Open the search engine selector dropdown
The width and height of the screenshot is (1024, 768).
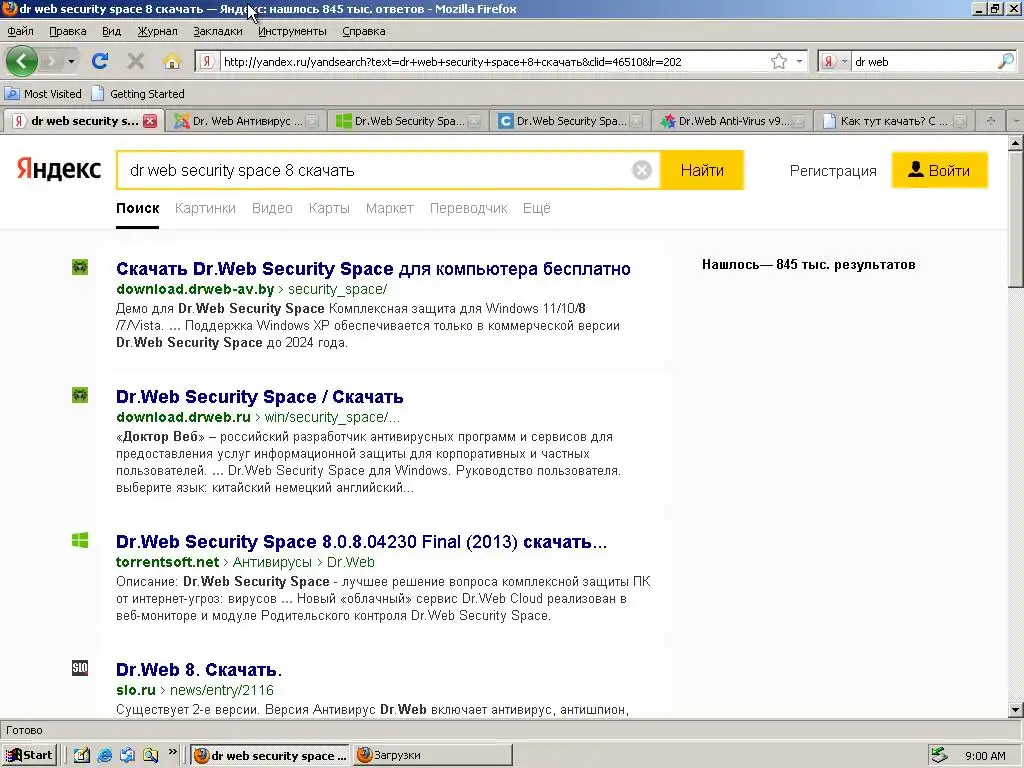(834, 61)
